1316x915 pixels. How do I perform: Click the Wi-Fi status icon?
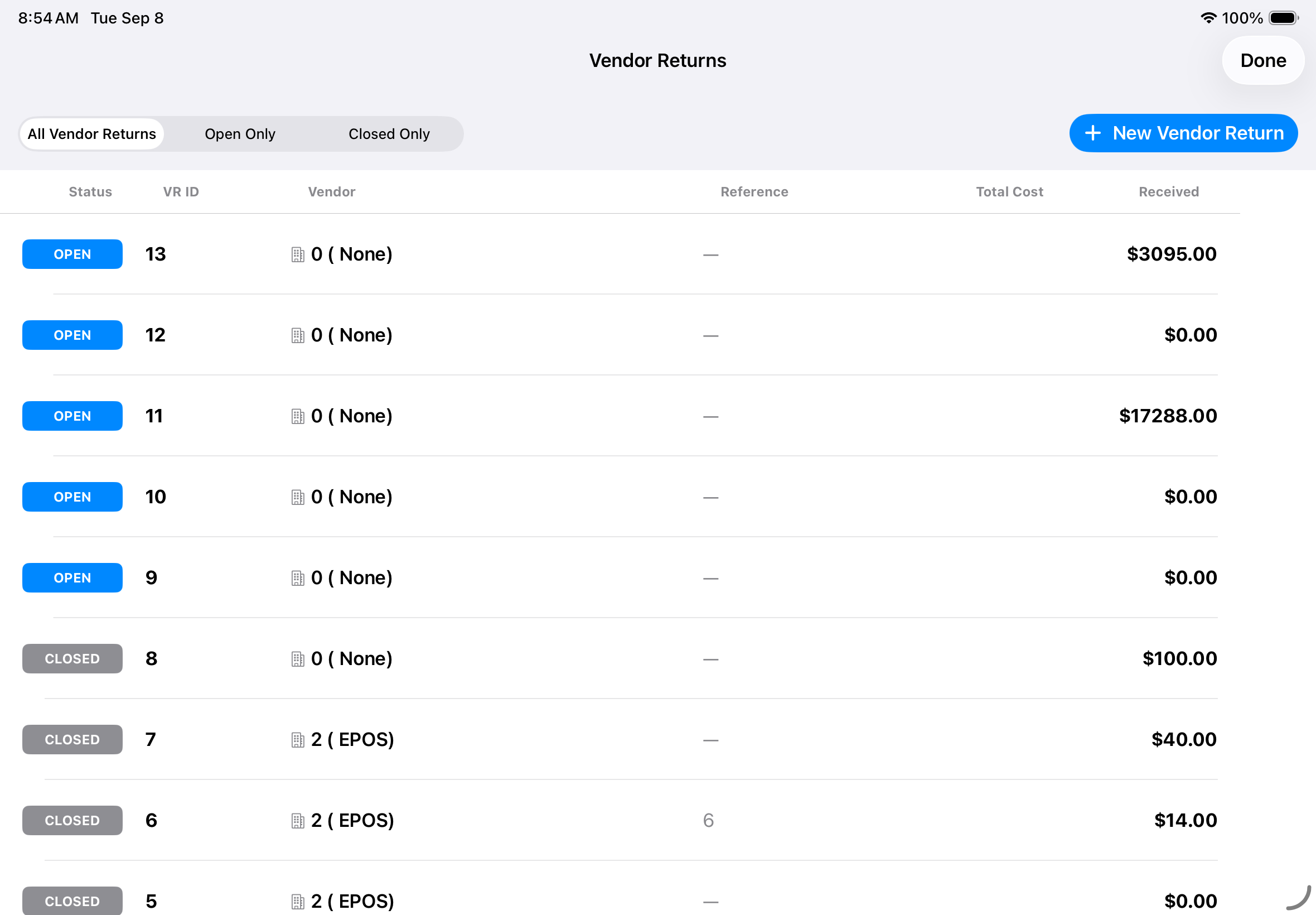coord(1208,18)
